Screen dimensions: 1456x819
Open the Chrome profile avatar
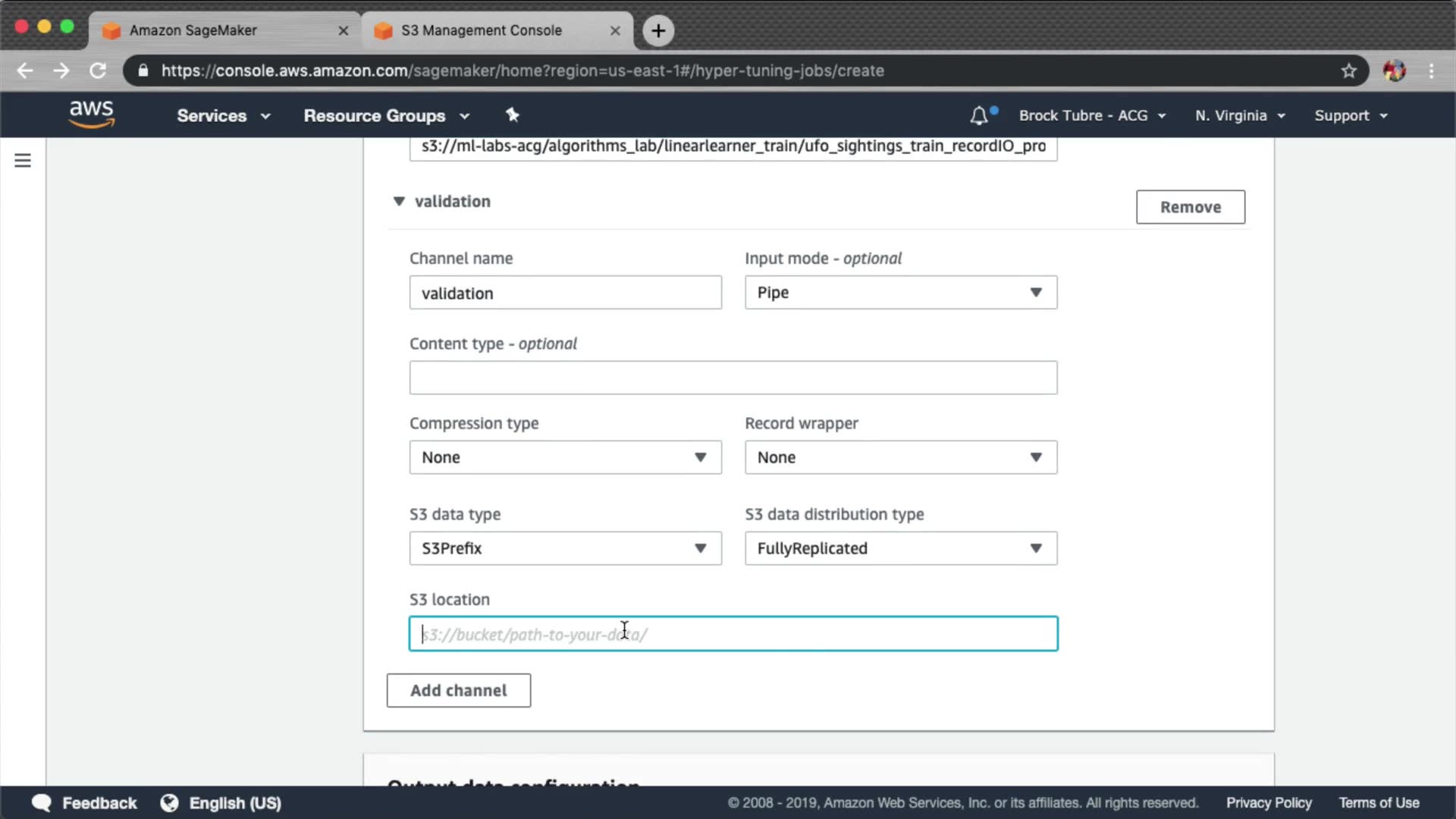tap(1394, 71)
